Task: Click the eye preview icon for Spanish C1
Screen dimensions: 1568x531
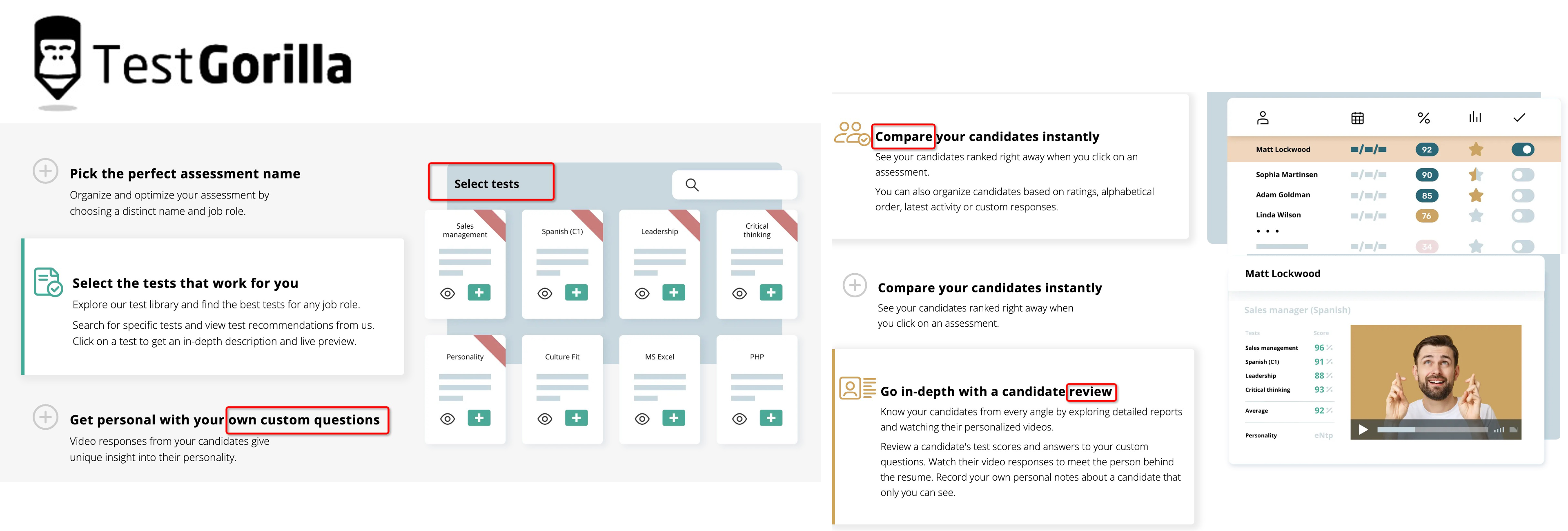Action: (x=546, y=293)
